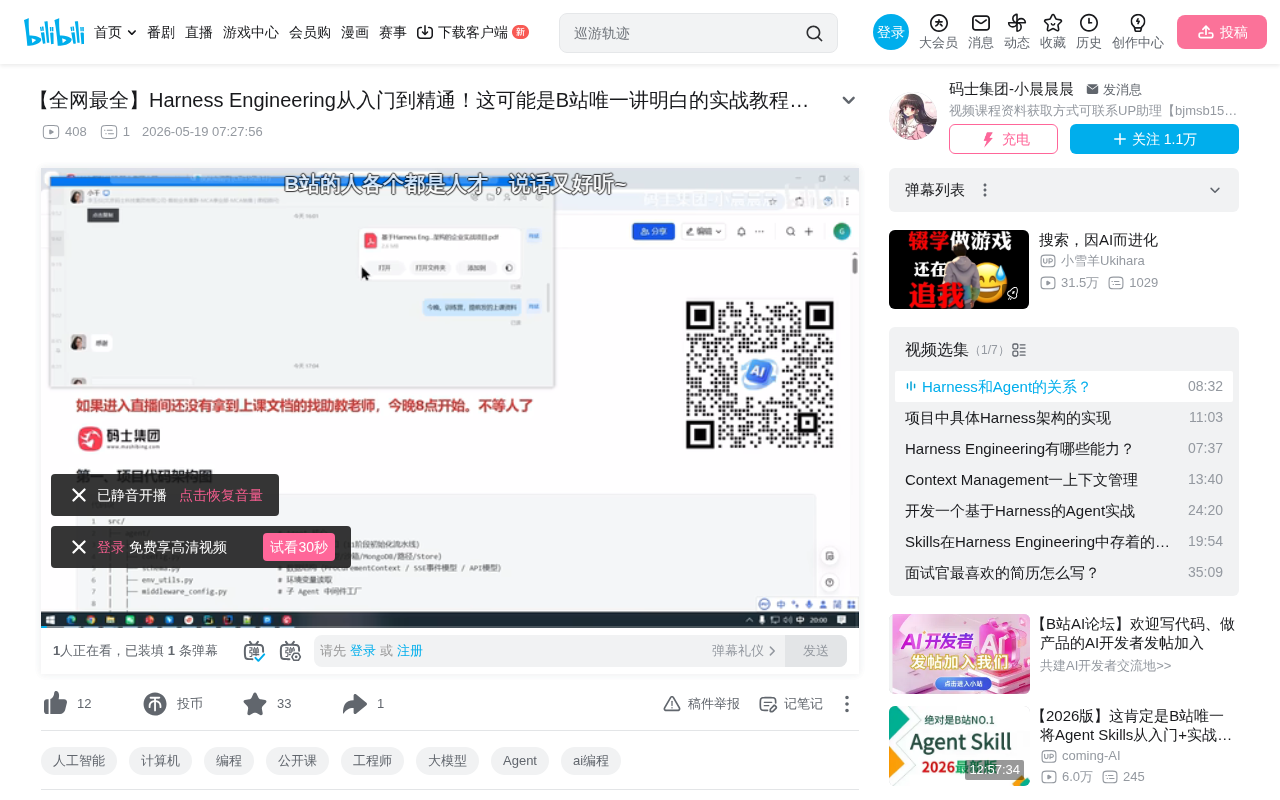Close the login for HD video prompt
1280x800 pixels.
tap(79, 547)
